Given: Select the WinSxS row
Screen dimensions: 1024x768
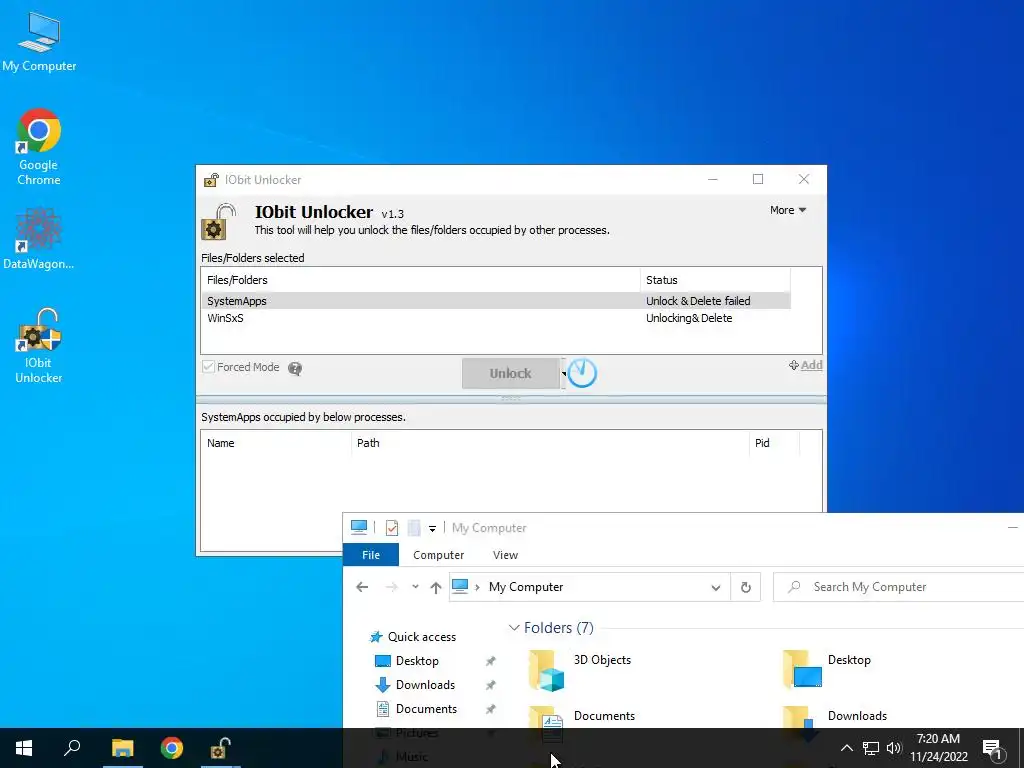Looking at the screenshot, I should (x=496, y=318).
